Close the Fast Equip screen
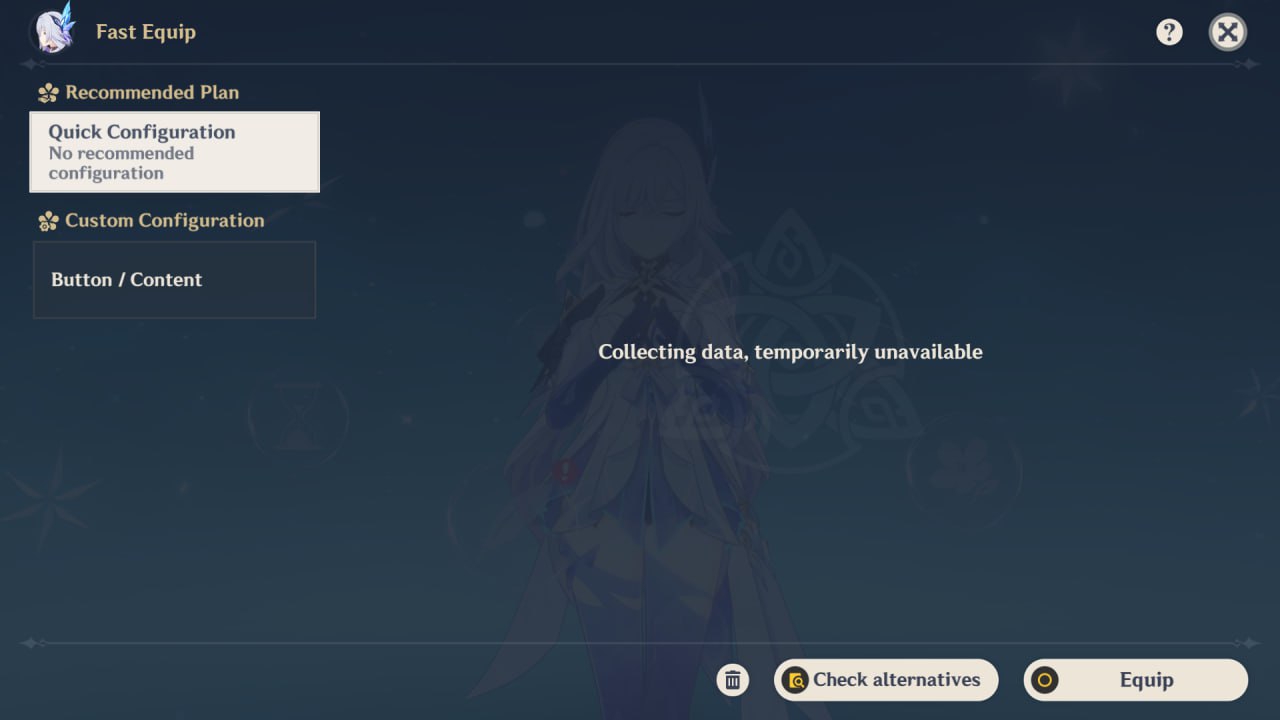 [1228, 32]
